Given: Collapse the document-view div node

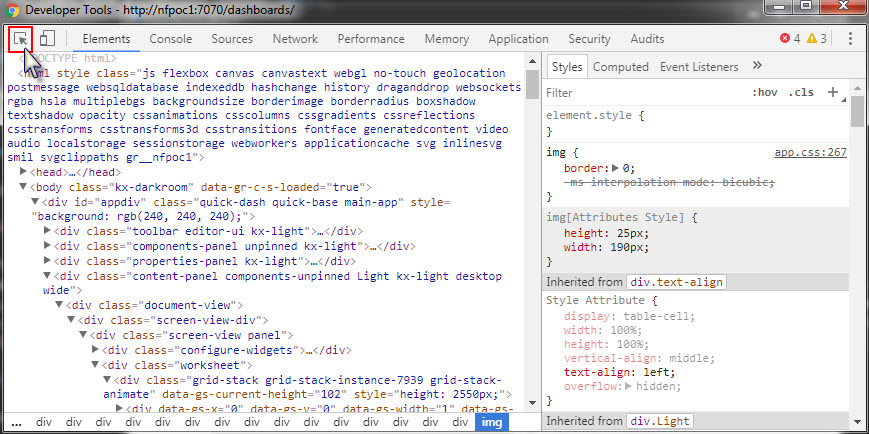Looking at the screenshot, I should (x=59, y=305).
